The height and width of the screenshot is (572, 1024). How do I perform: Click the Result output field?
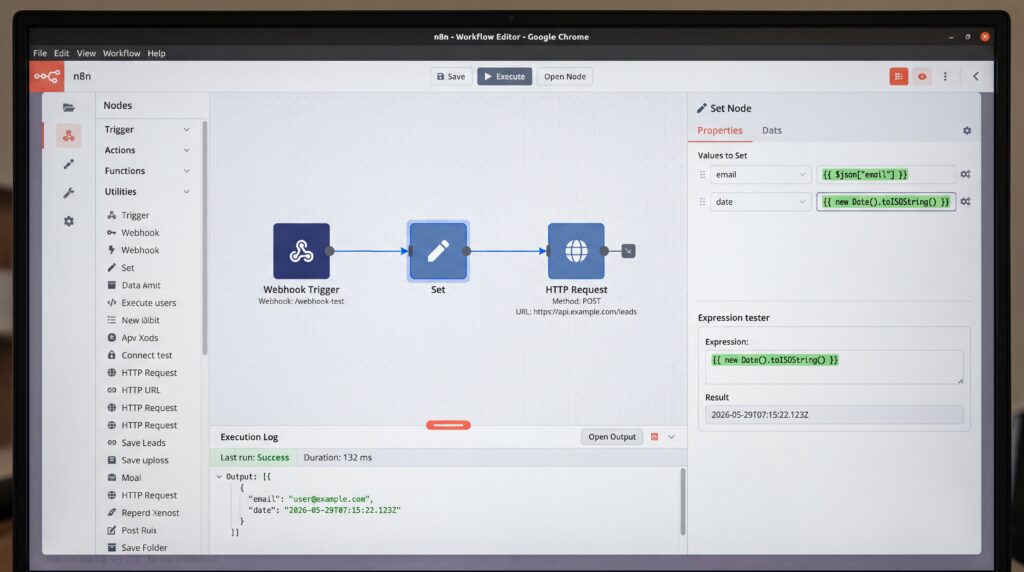(834, 415)
